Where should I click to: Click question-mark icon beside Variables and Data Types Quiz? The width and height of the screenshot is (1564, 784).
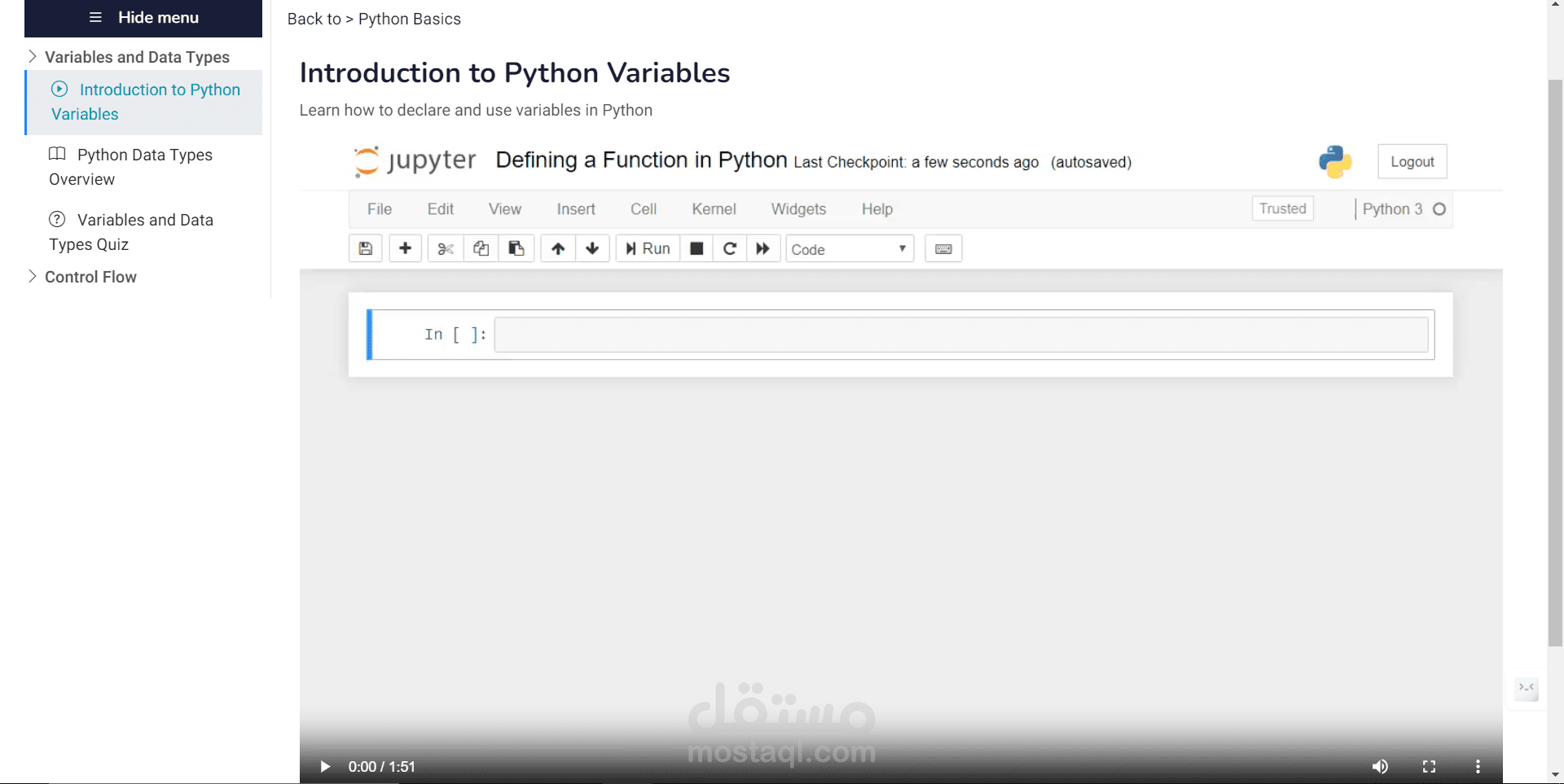click(57, 219)
